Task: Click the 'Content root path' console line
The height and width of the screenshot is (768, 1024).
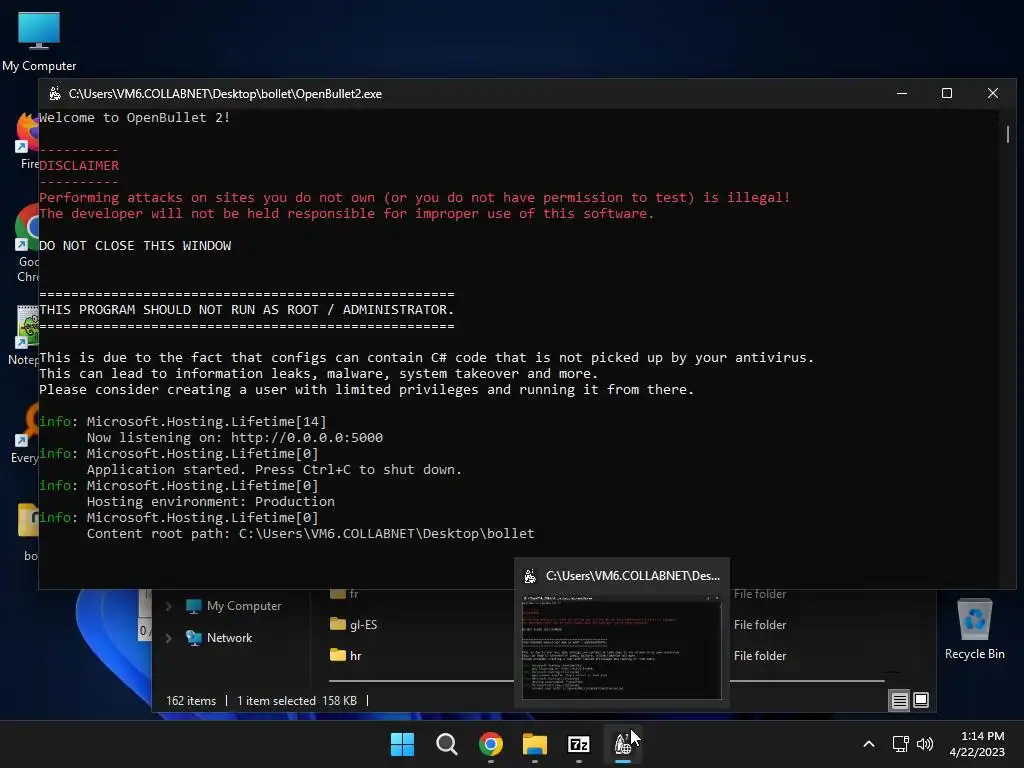Action: coord(310,534)
